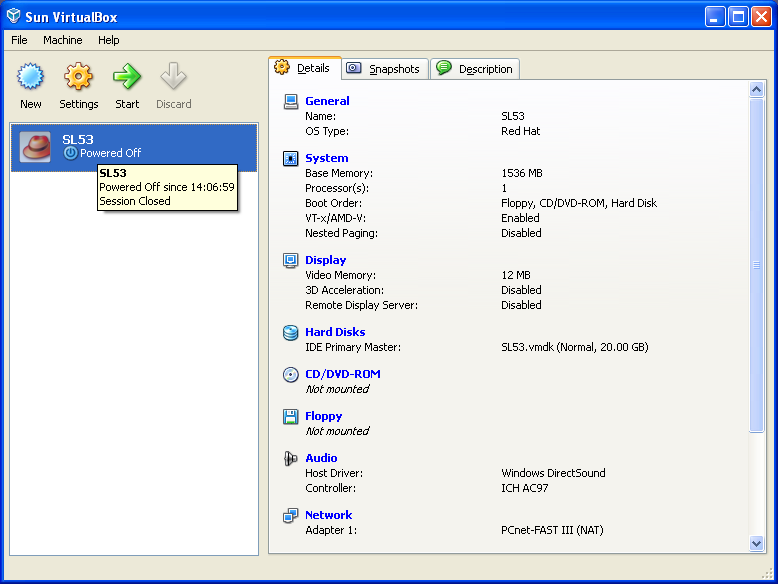Click the General section computer icon
778x584 pixels.
(x=291, y=101)
